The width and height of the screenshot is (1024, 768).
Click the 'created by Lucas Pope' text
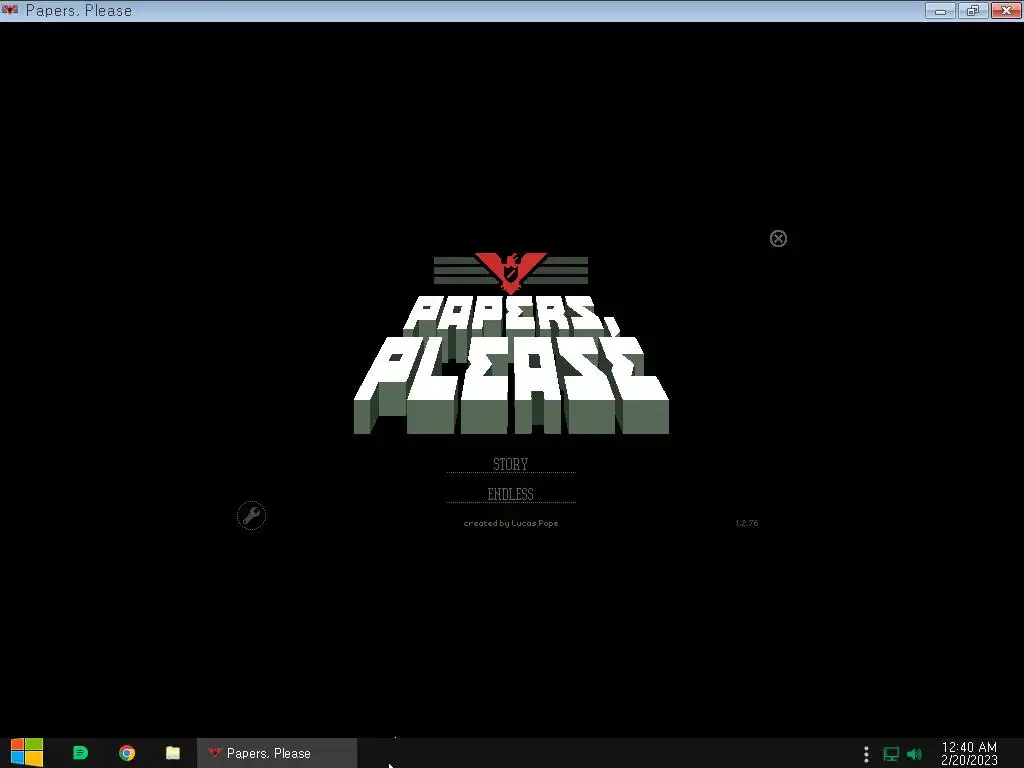coord(511,523)
